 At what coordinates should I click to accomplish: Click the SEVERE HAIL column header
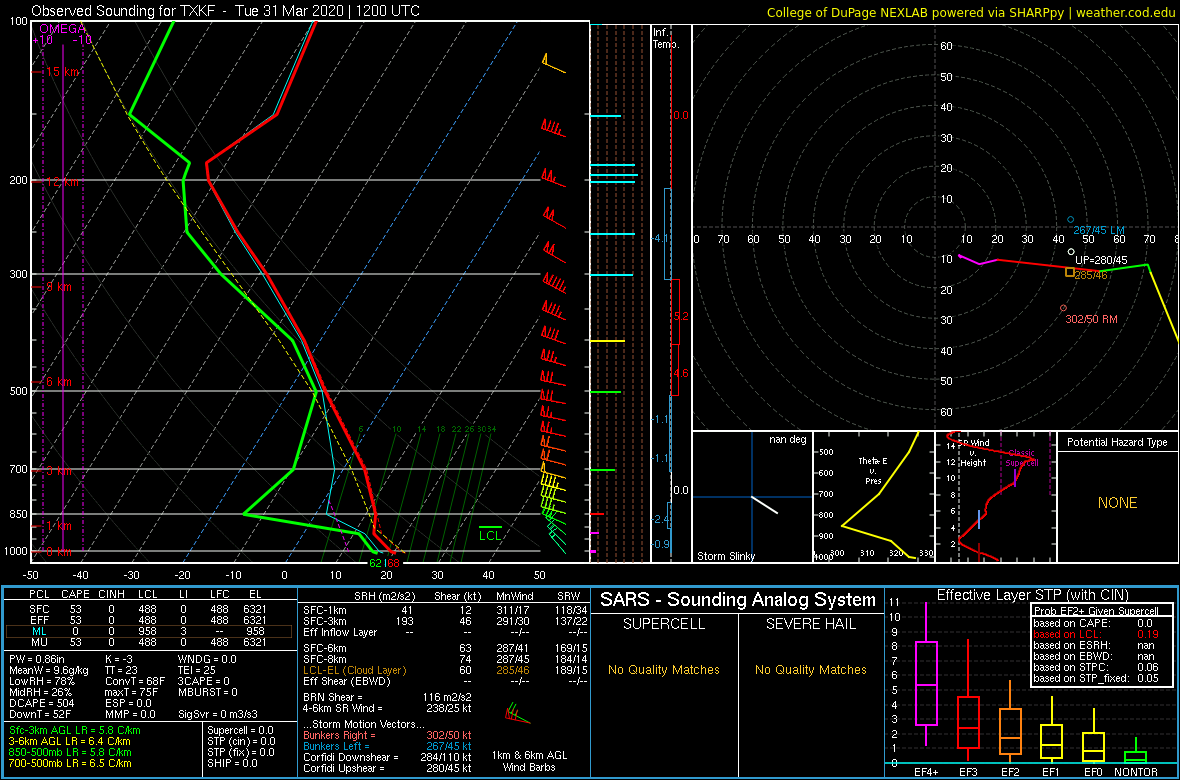click(x=812, y=624)
